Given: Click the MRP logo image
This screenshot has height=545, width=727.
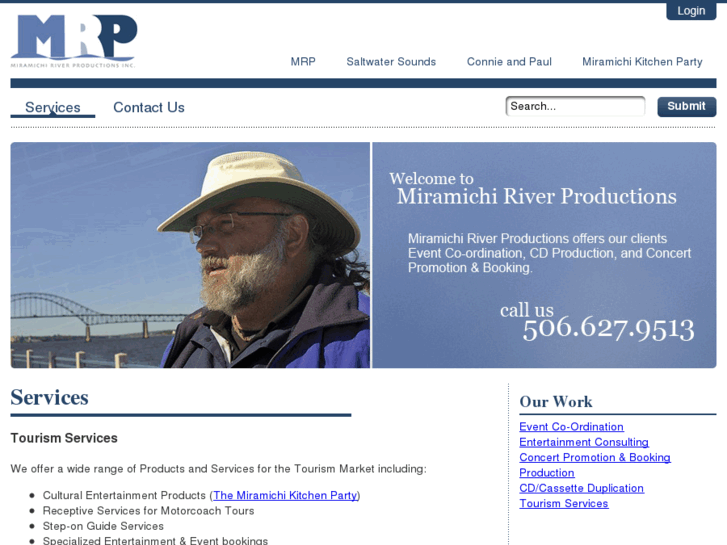Looking at the screenshot, I should pos(74,41).
